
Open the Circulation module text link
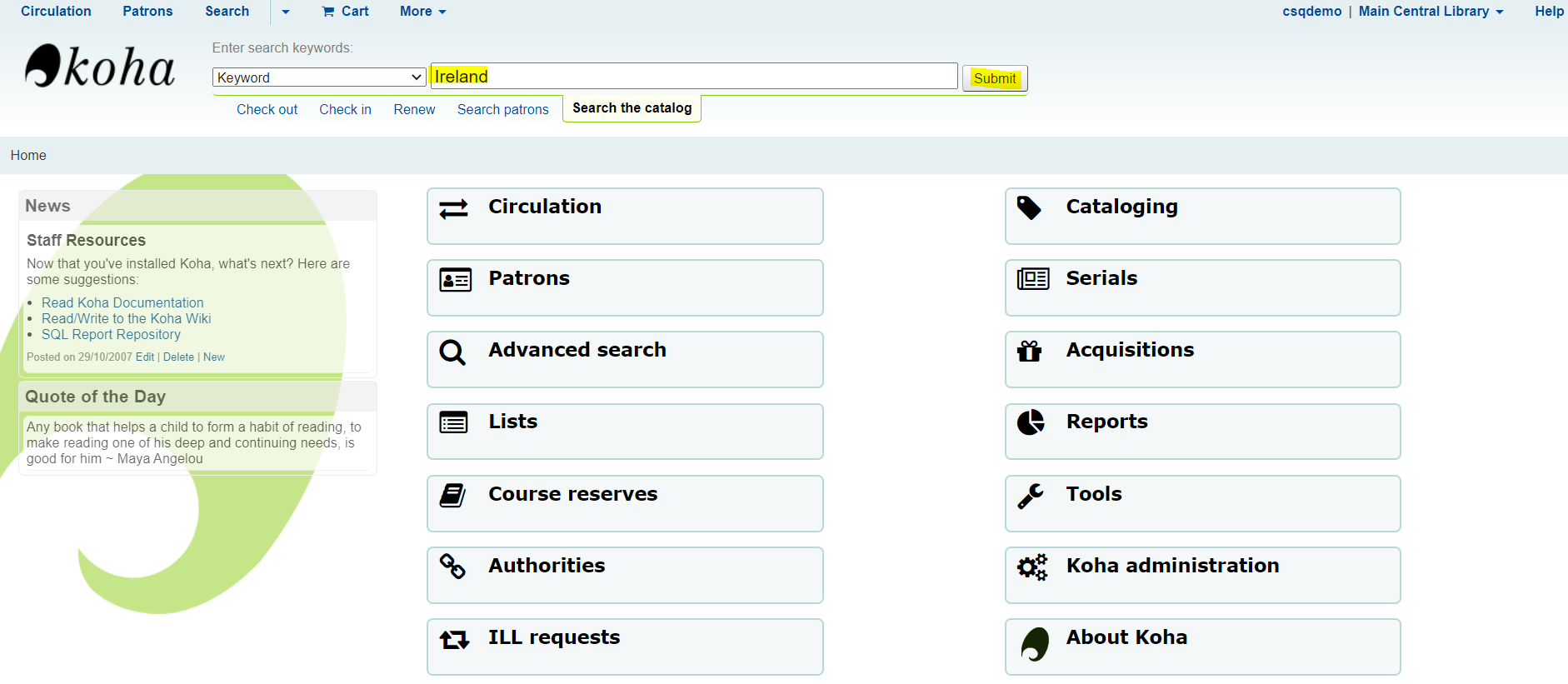click(x=545, y=207)
